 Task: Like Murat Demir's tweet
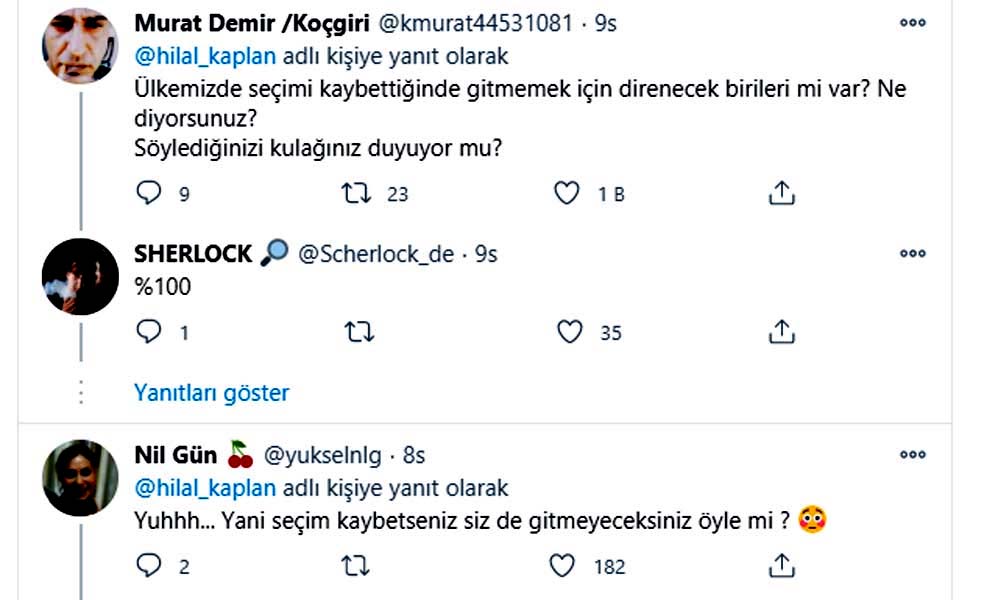567,193
